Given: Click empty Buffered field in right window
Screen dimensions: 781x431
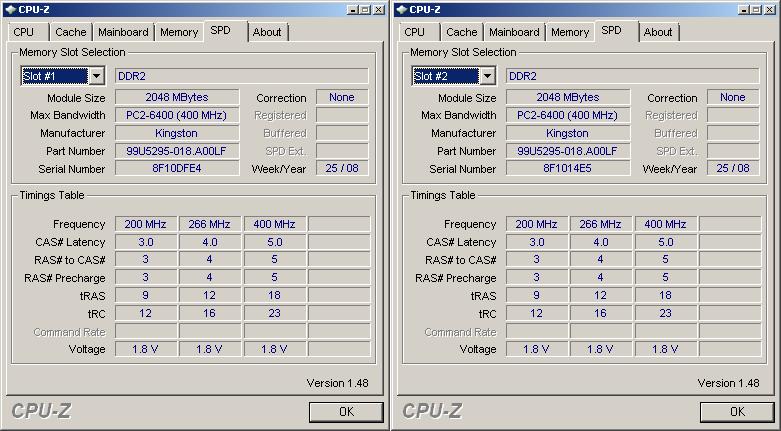Looking at the screenshot, I should click(x=733, y=133).
